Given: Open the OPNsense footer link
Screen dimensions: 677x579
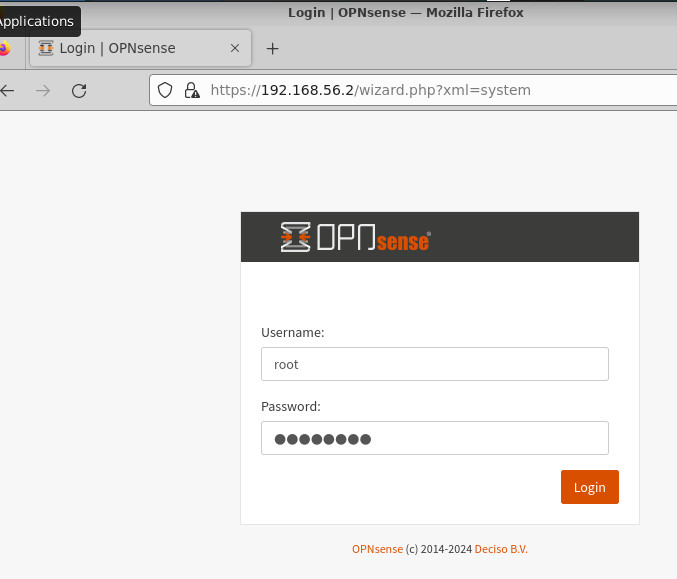Looking at the screenshot, I should [377, 549].
